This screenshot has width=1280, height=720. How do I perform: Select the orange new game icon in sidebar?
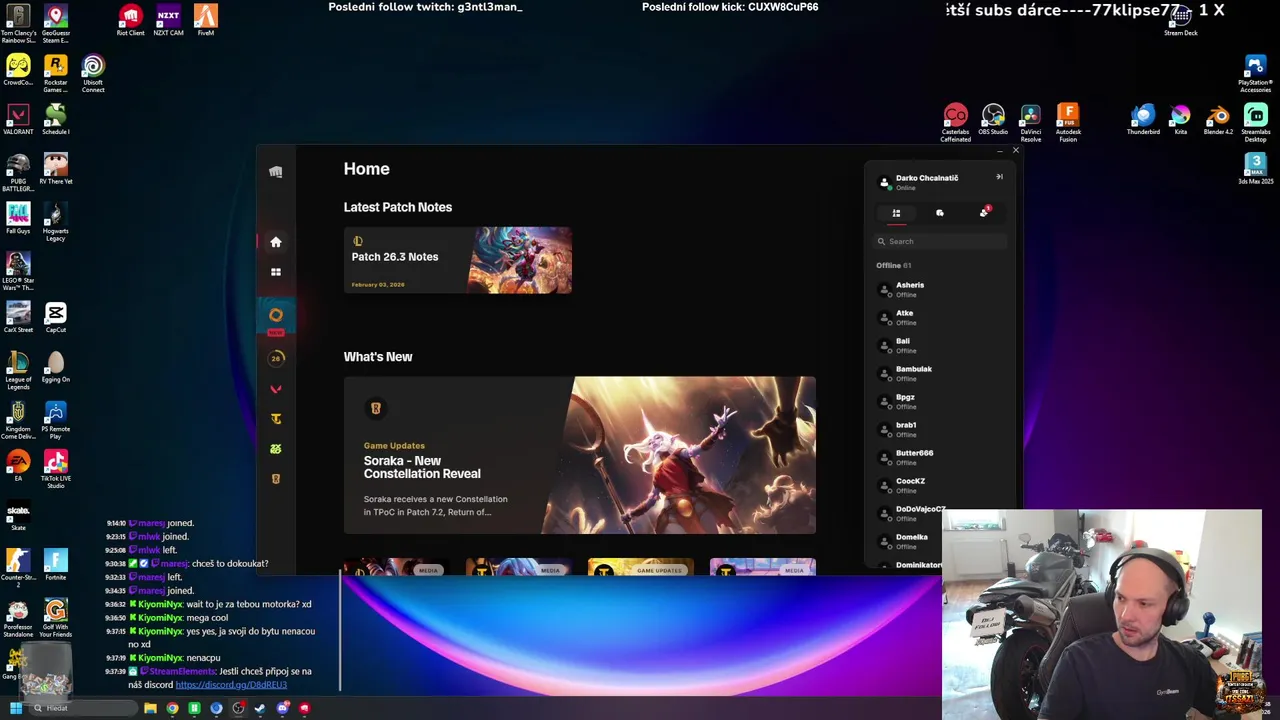click(x=276, y=316)
